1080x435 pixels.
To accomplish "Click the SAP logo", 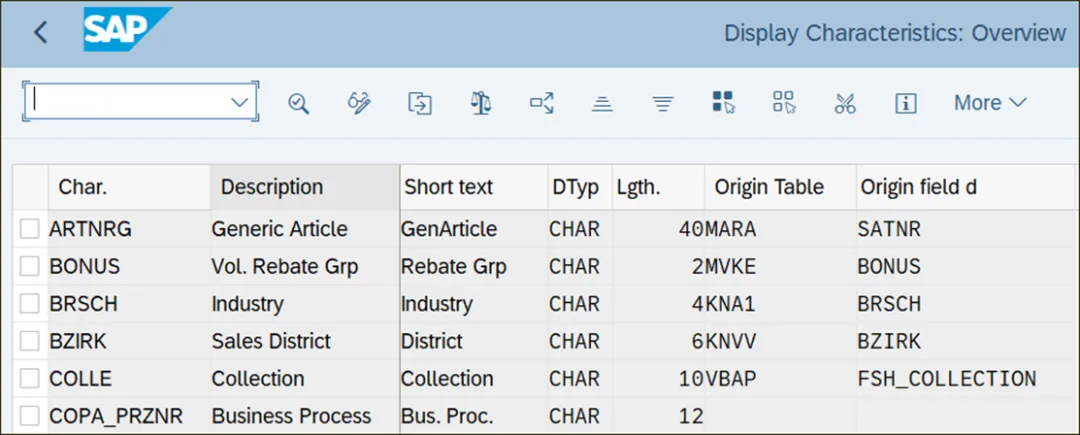I will 127,31.
